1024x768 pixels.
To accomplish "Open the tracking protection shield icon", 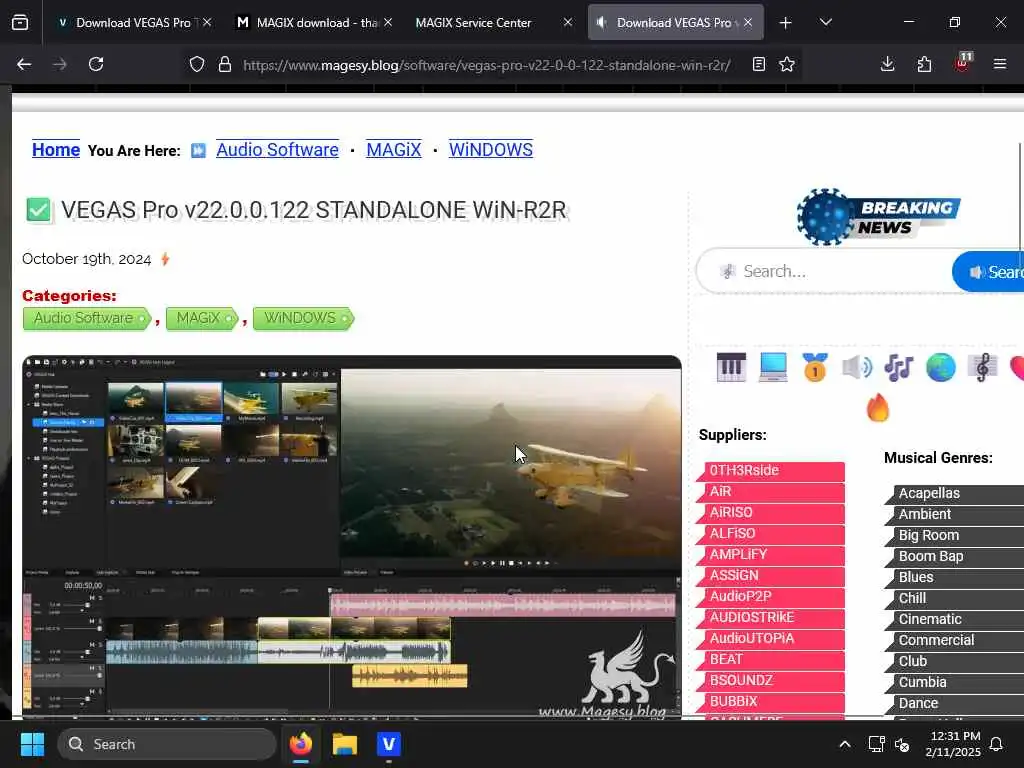I will (197, 64).
